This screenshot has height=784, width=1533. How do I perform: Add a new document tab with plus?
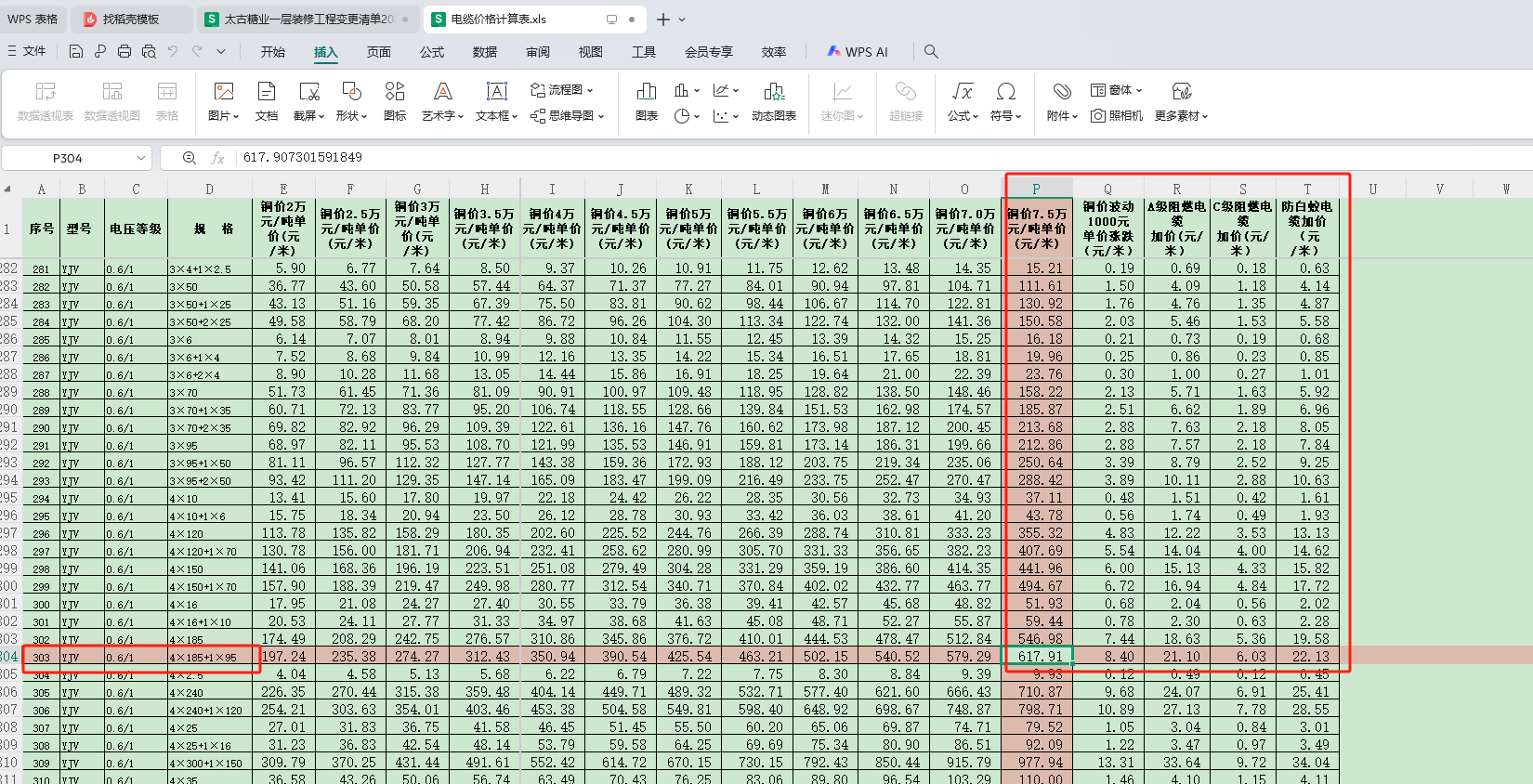point(662,20)
